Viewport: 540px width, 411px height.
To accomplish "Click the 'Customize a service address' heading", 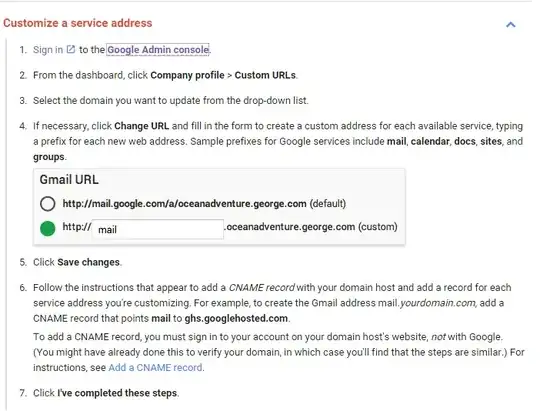I will point(77,23).
